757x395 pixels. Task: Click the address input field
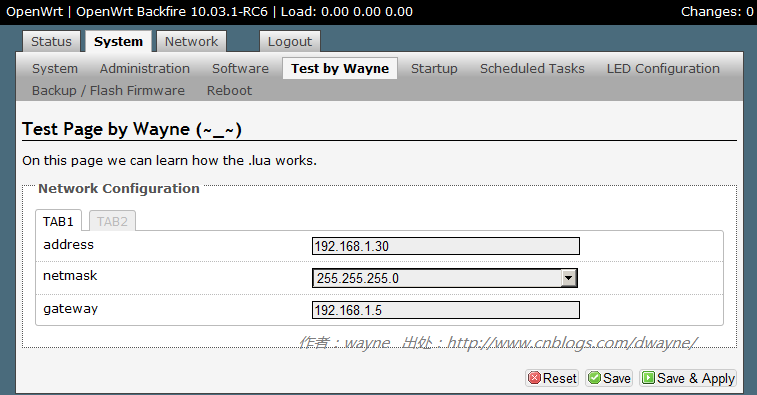446,246
